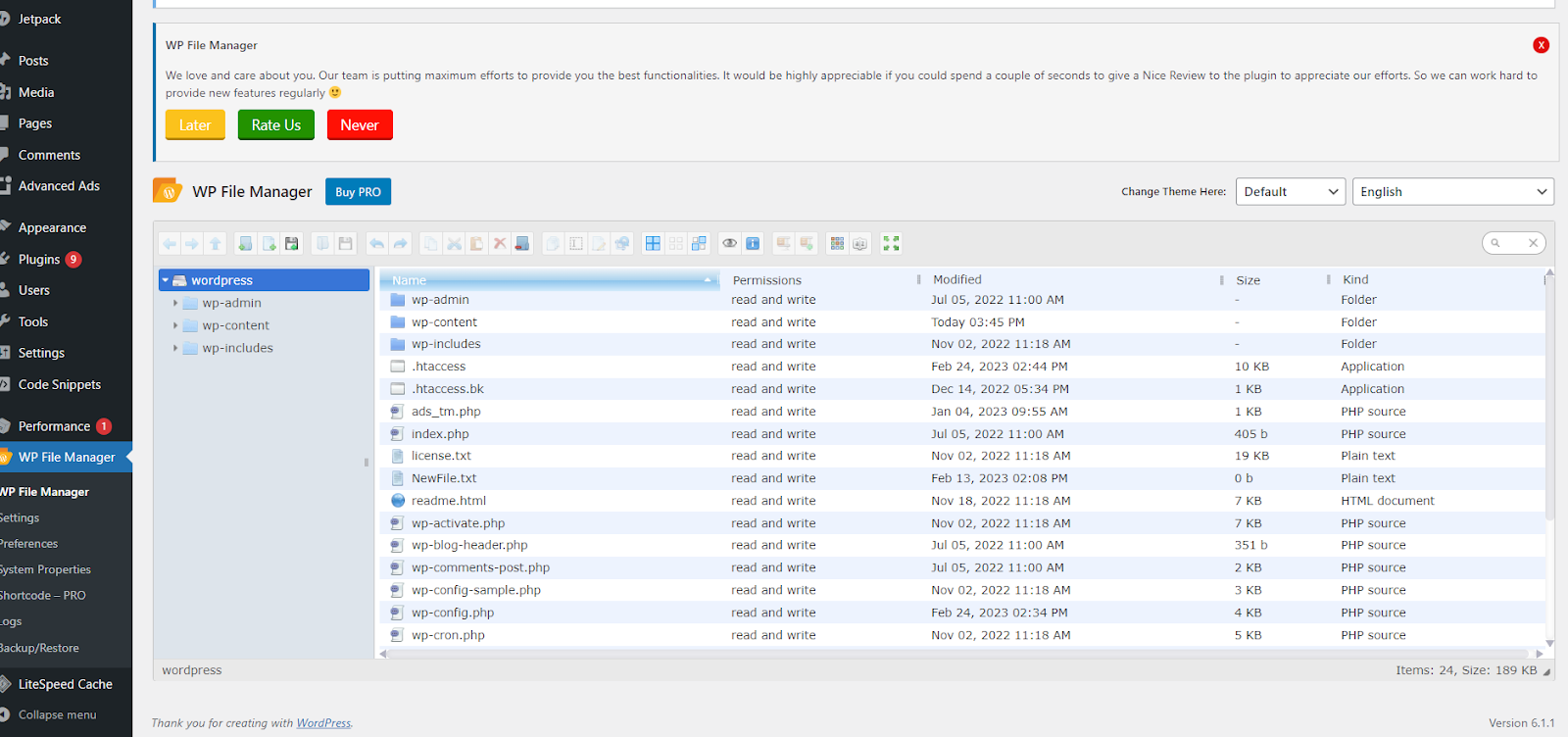Open Code Snippets menu item
The height and width of the screenshot is (737, 1568).
click(59, 385)
